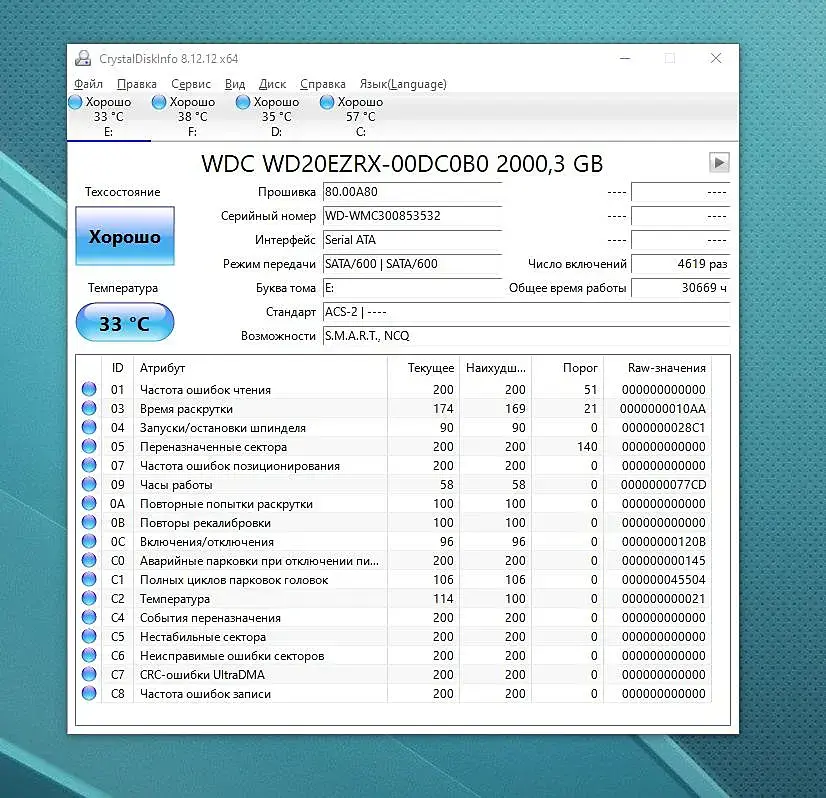Click the S.M.A.R.T., NCQ features field
This screenshot has height=798, width=826.
click(x=526, y=336)
